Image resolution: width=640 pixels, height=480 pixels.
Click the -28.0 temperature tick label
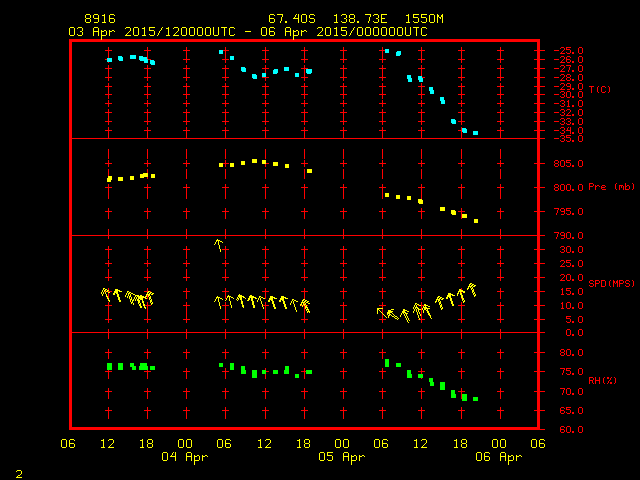(x=569, y=78)
